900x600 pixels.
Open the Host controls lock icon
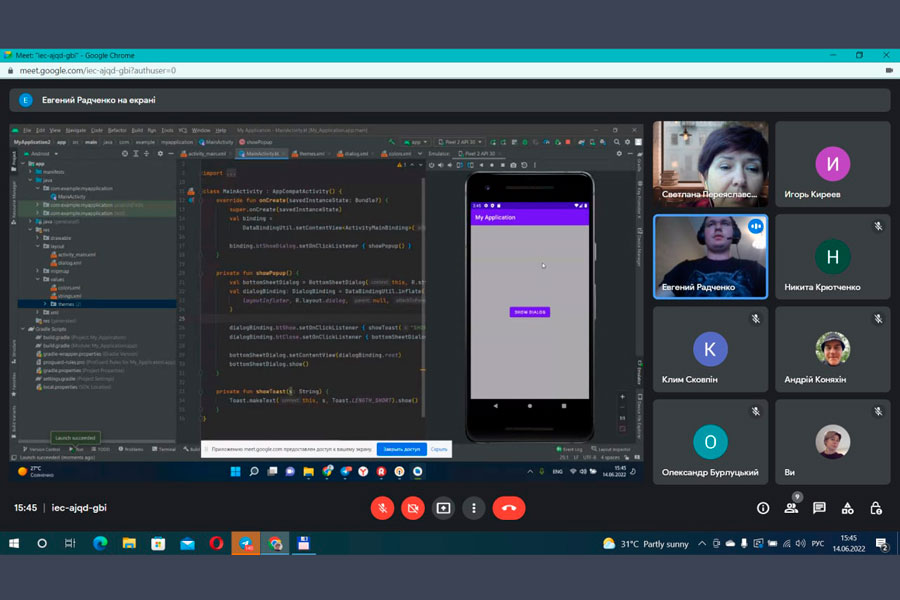coord(875,508)
